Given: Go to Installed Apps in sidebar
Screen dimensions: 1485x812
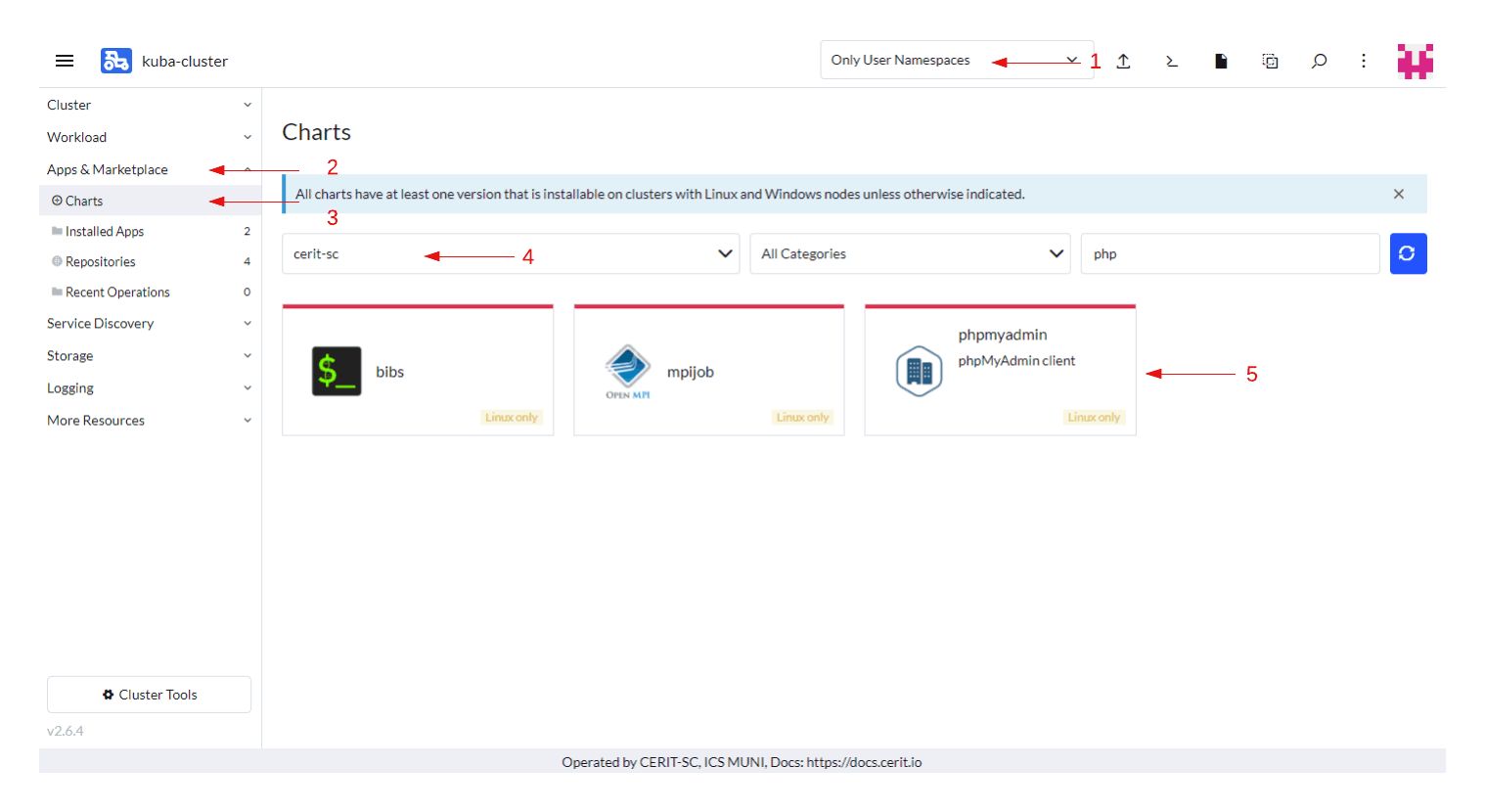Looking at the screenshot, I should click(105, 231).
